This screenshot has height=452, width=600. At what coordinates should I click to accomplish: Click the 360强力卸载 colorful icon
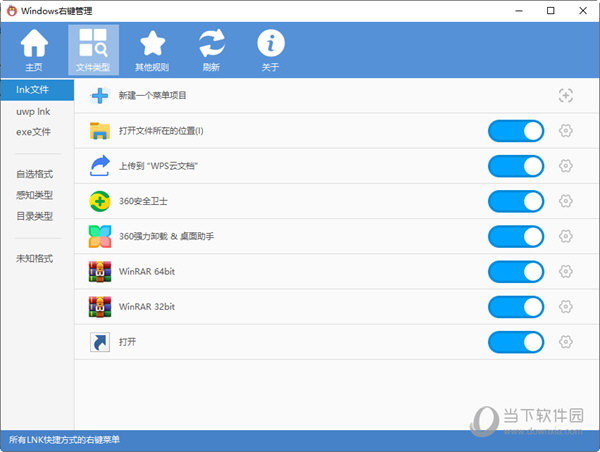tap(100, 236)
